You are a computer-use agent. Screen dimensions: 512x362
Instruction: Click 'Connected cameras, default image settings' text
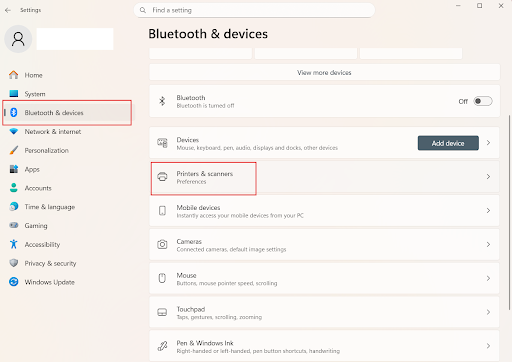(231, 249)
